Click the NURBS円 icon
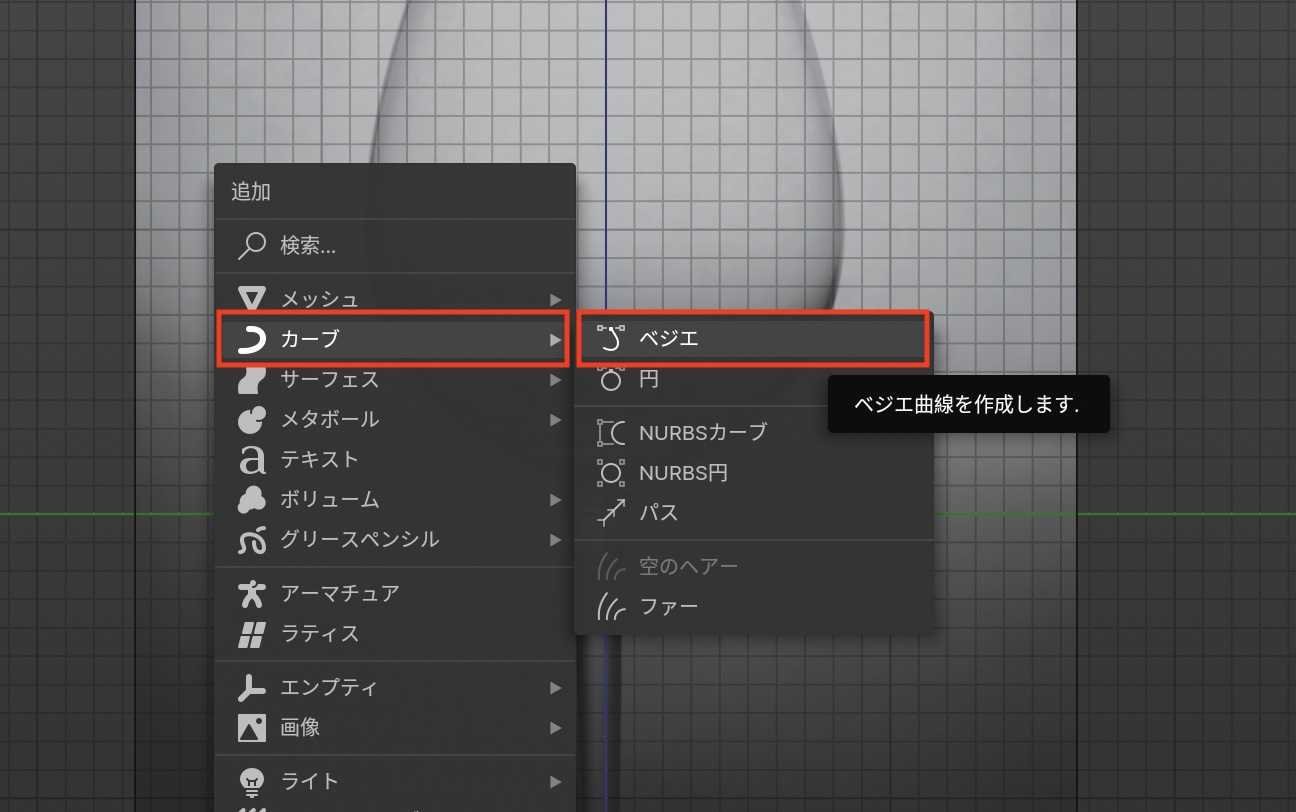 coord(610,472)
